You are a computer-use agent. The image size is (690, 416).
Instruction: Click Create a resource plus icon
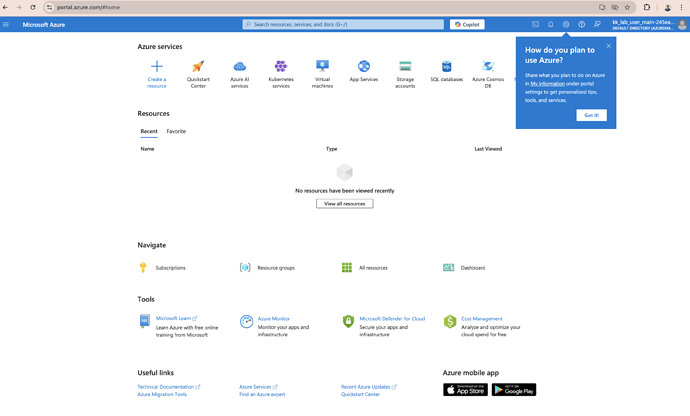(x=157, y=66)
